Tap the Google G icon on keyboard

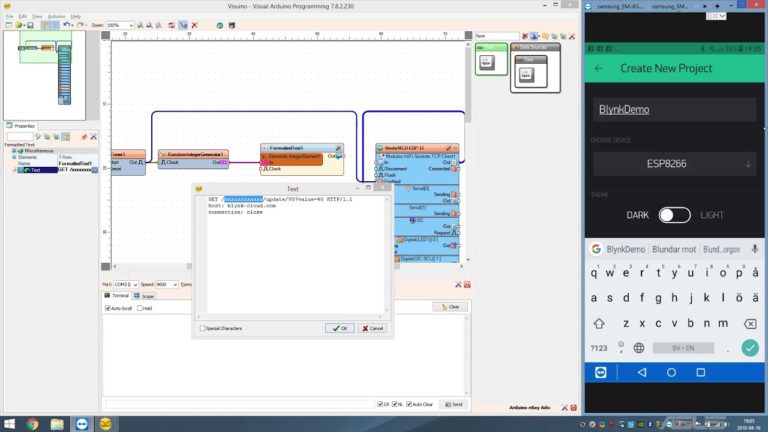pos(596,249)
